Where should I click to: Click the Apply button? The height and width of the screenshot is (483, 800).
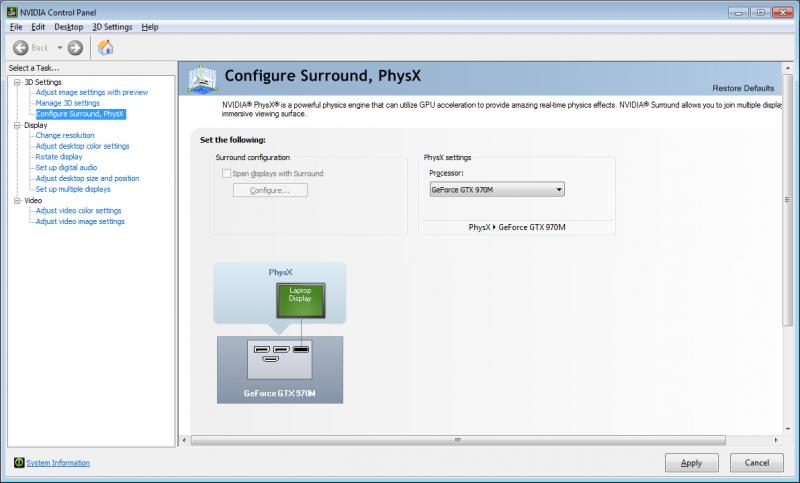click(691, 463)
